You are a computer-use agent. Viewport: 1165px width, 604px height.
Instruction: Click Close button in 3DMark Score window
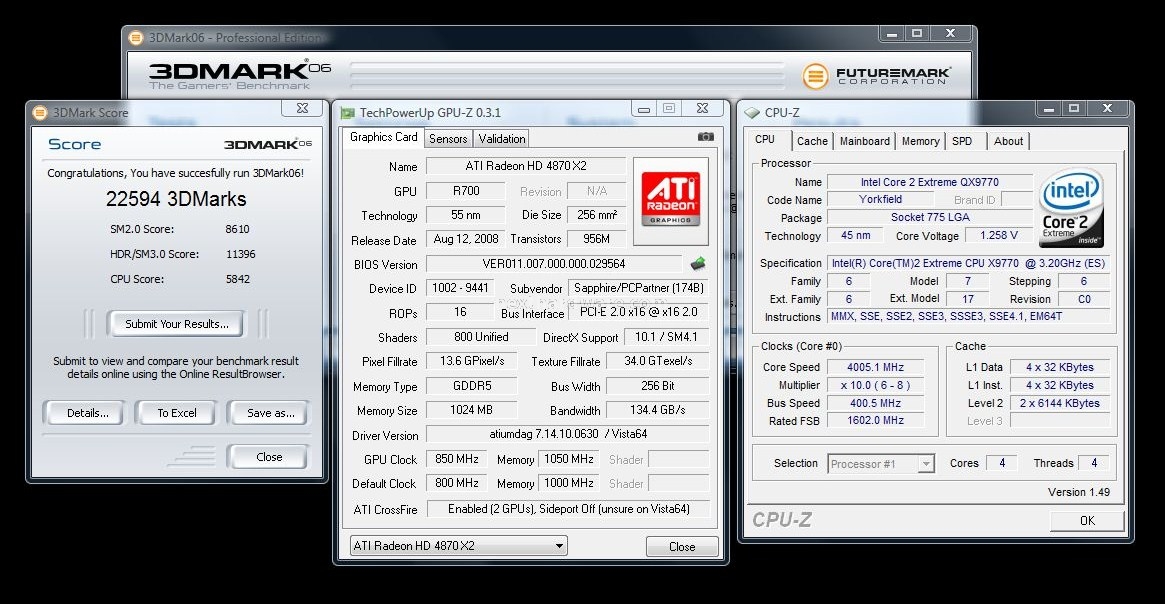click(x=269, y=457)
